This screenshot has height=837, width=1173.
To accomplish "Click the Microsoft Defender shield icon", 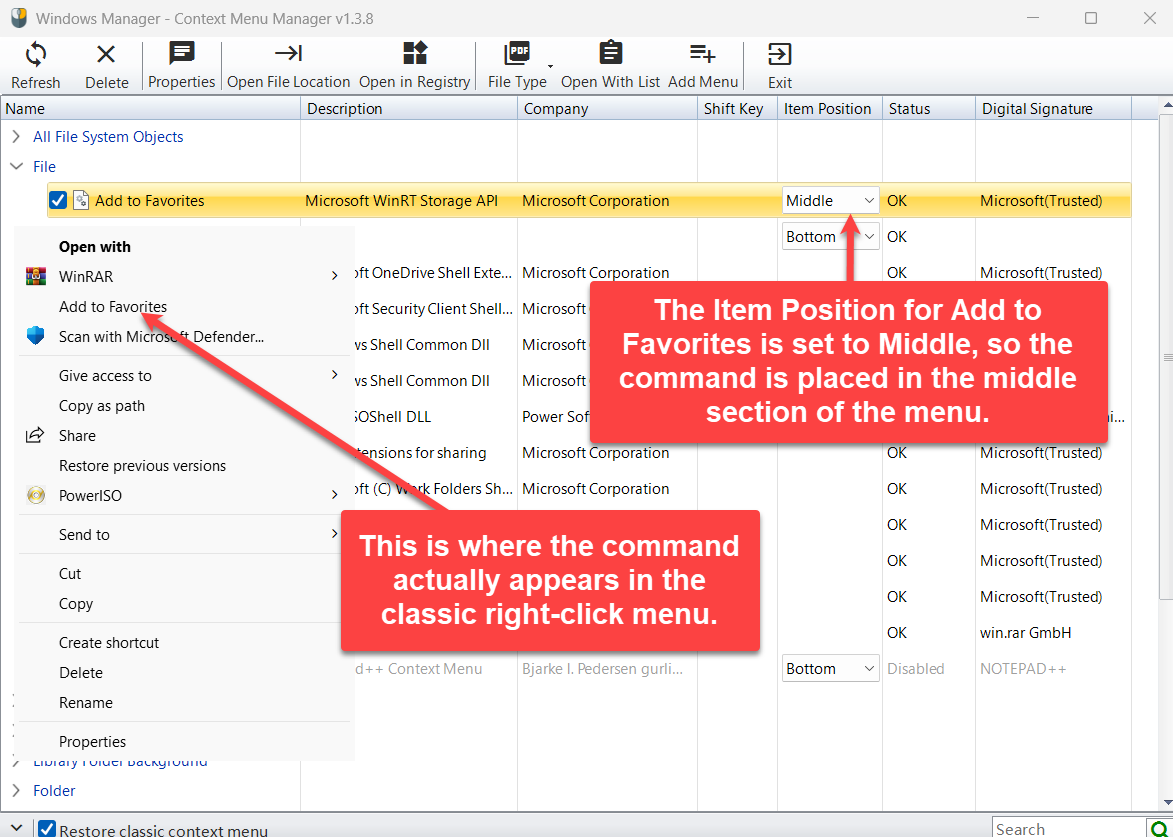I will 35,337.
